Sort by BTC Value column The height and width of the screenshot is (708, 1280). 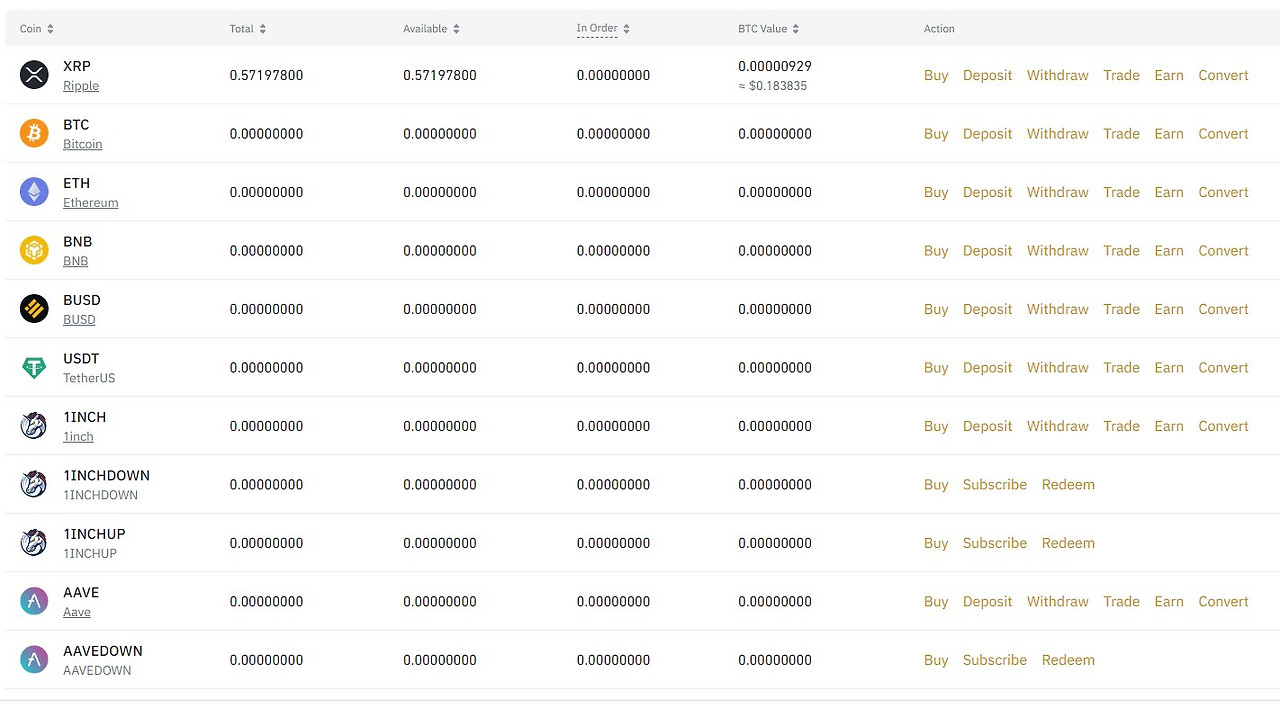[x=768, y=29]
